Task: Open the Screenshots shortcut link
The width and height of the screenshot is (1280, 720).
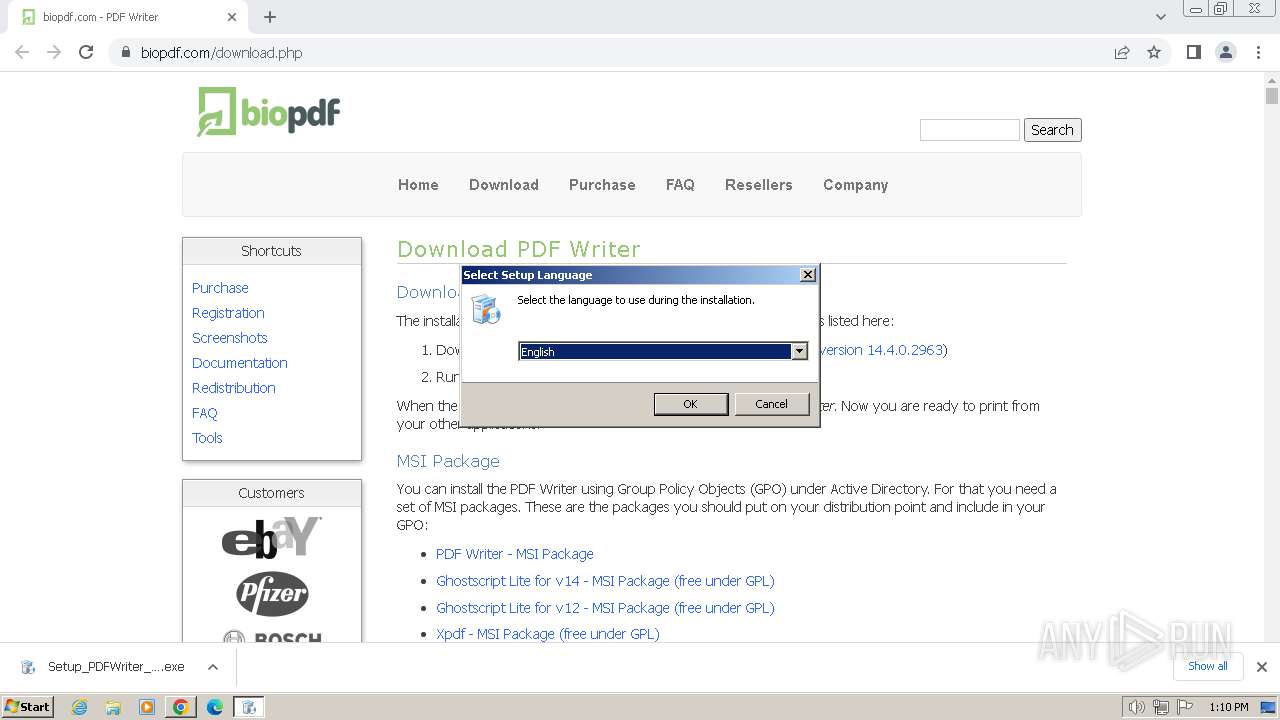Action: 230,338
